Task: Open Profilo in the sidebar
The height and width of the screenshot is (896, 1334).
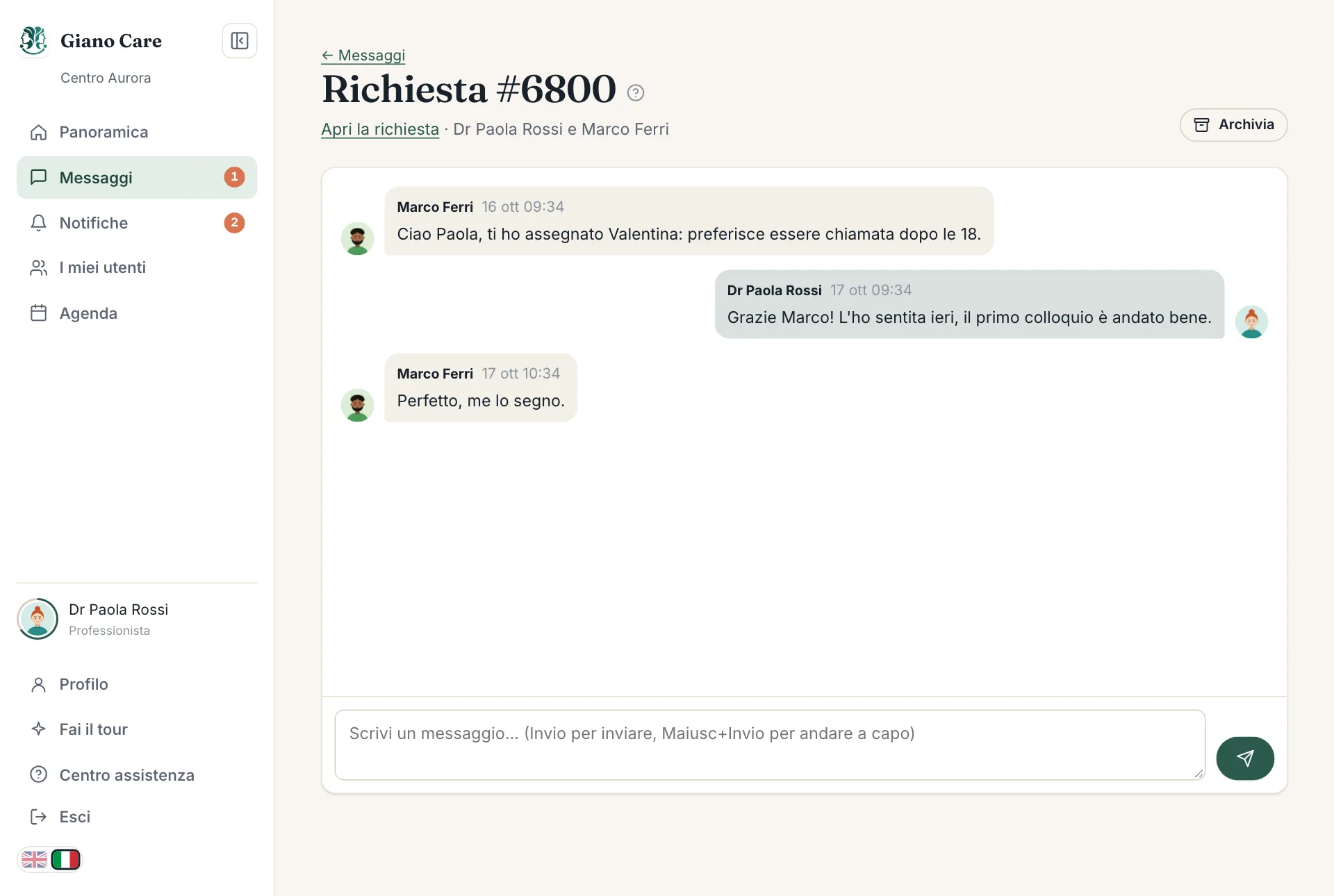Action: pos(137,684)
